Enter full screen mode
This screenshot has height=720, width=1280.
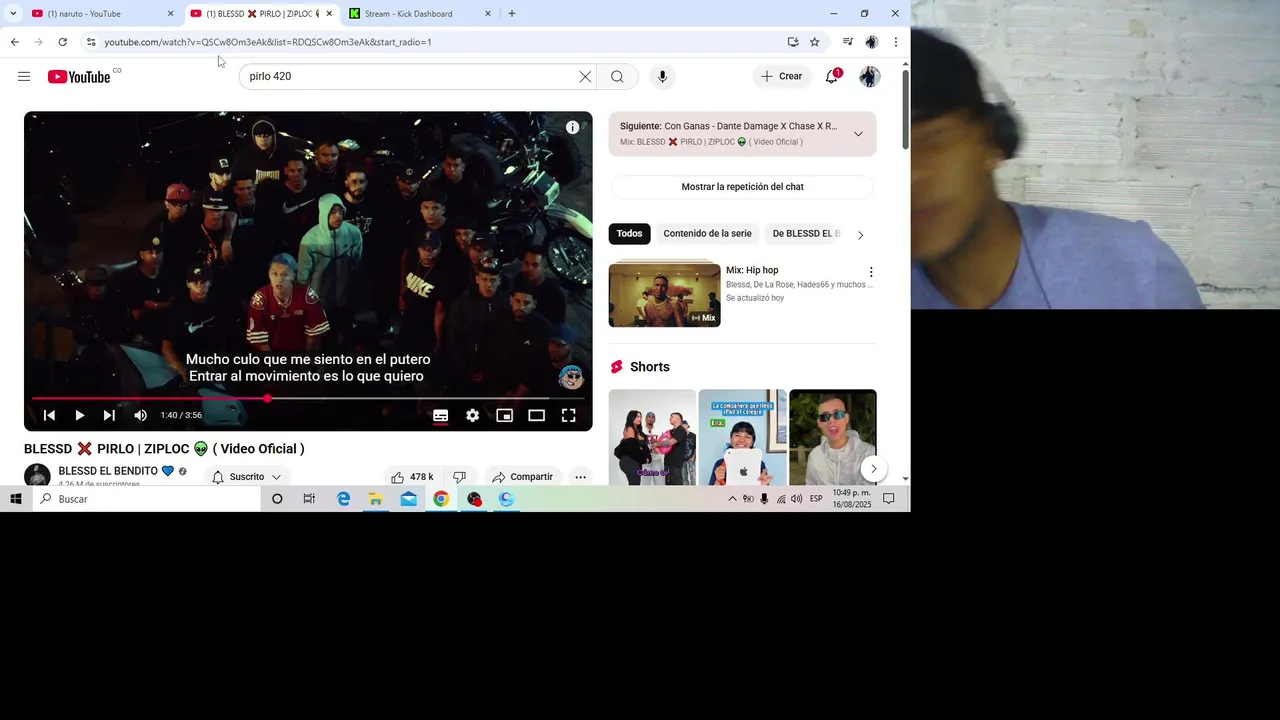(x=568, y=415)
